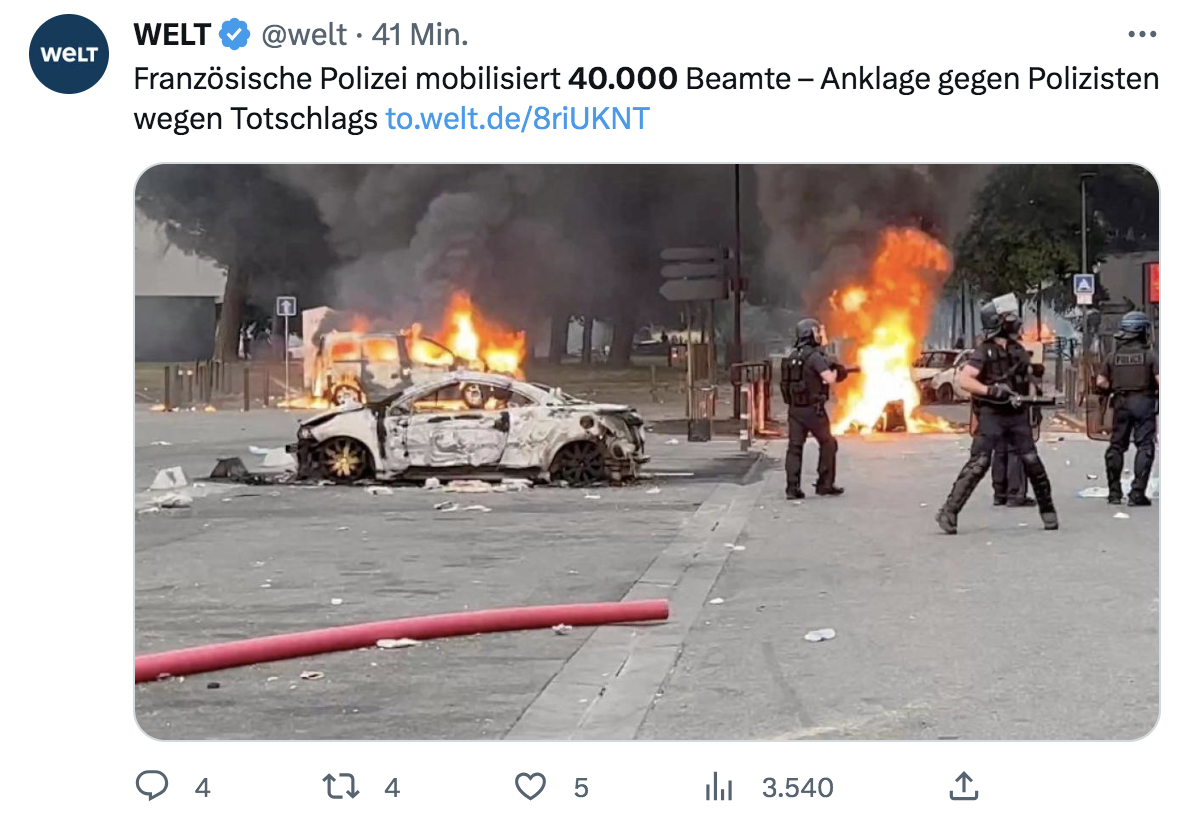Click the tweet text about Französische Polizei

point(646,98)
